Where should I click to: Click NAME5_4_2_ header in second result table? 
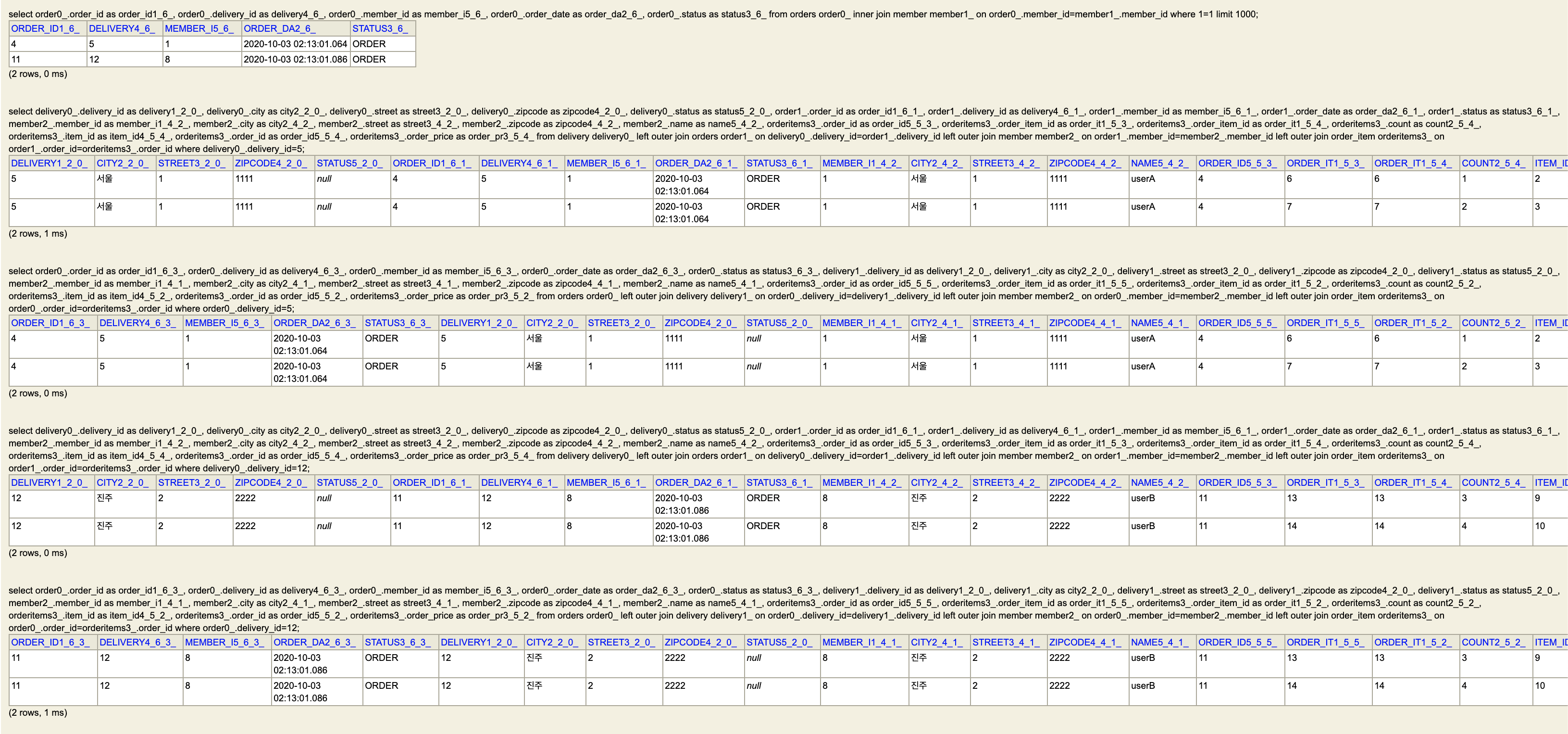(1160, 163)
